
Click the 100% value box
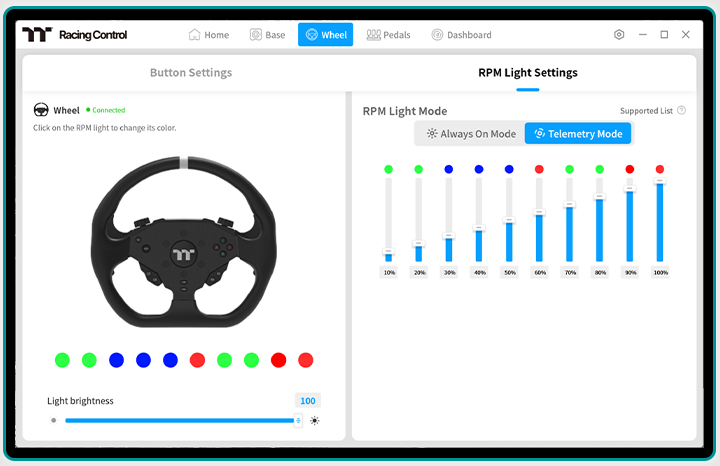[x=661, y=273]
